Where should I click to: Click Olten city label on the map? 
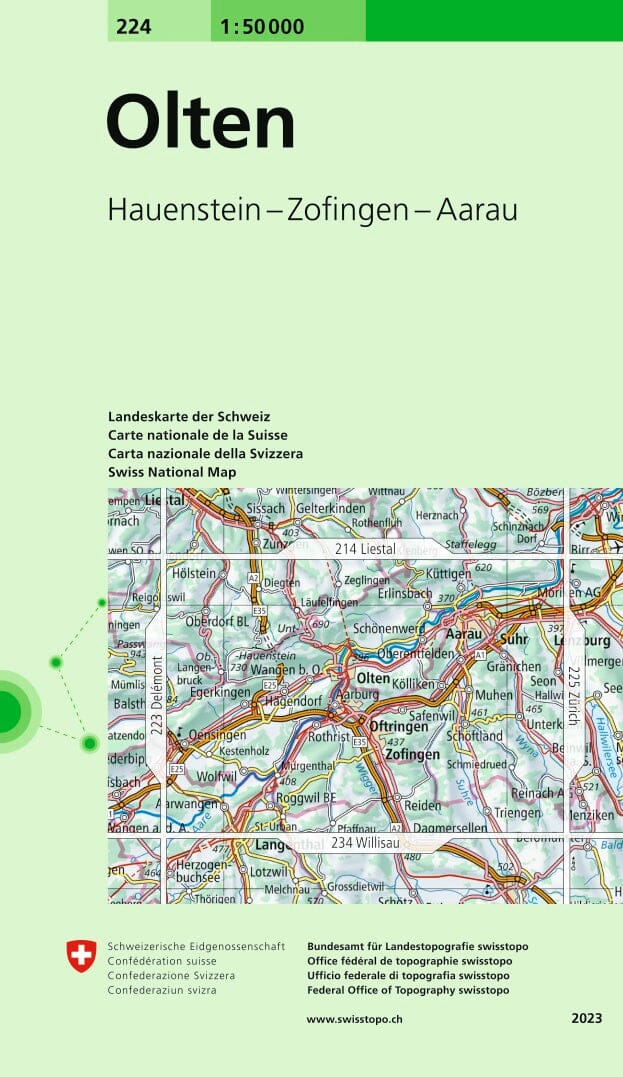(x=373, y=678)
